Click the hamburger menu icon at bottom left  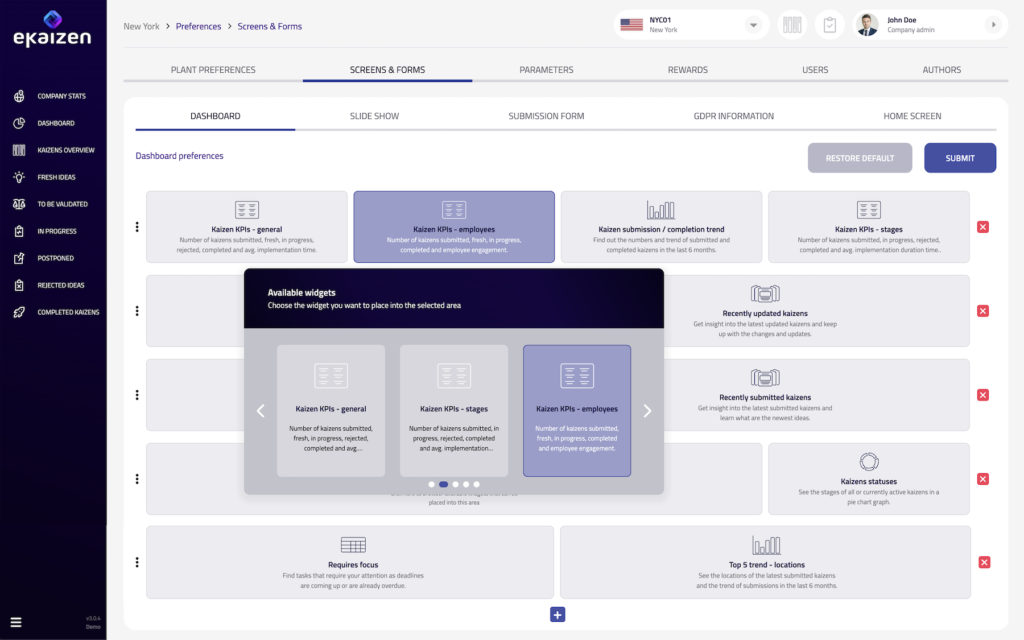(16, 622)
